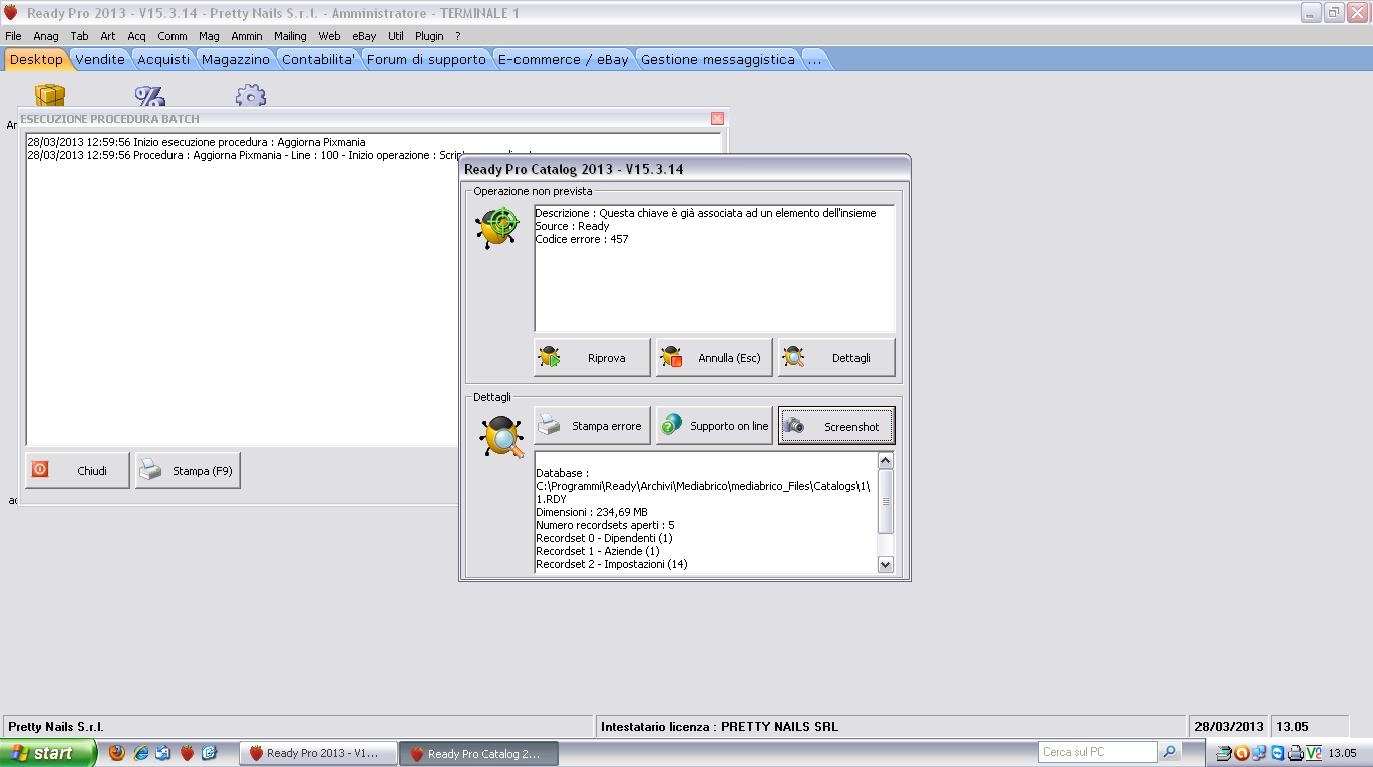Switch to Ready Pro 2013 taskbar button
Viewport: 1373px width, 767px height.
pyautogui.click(x=317, y=753)
